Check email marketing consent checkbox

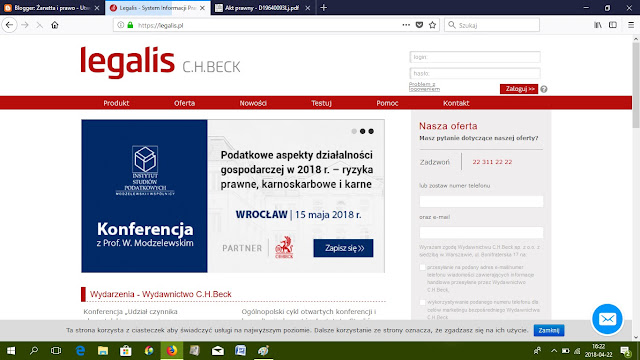[x=422, y=267]
